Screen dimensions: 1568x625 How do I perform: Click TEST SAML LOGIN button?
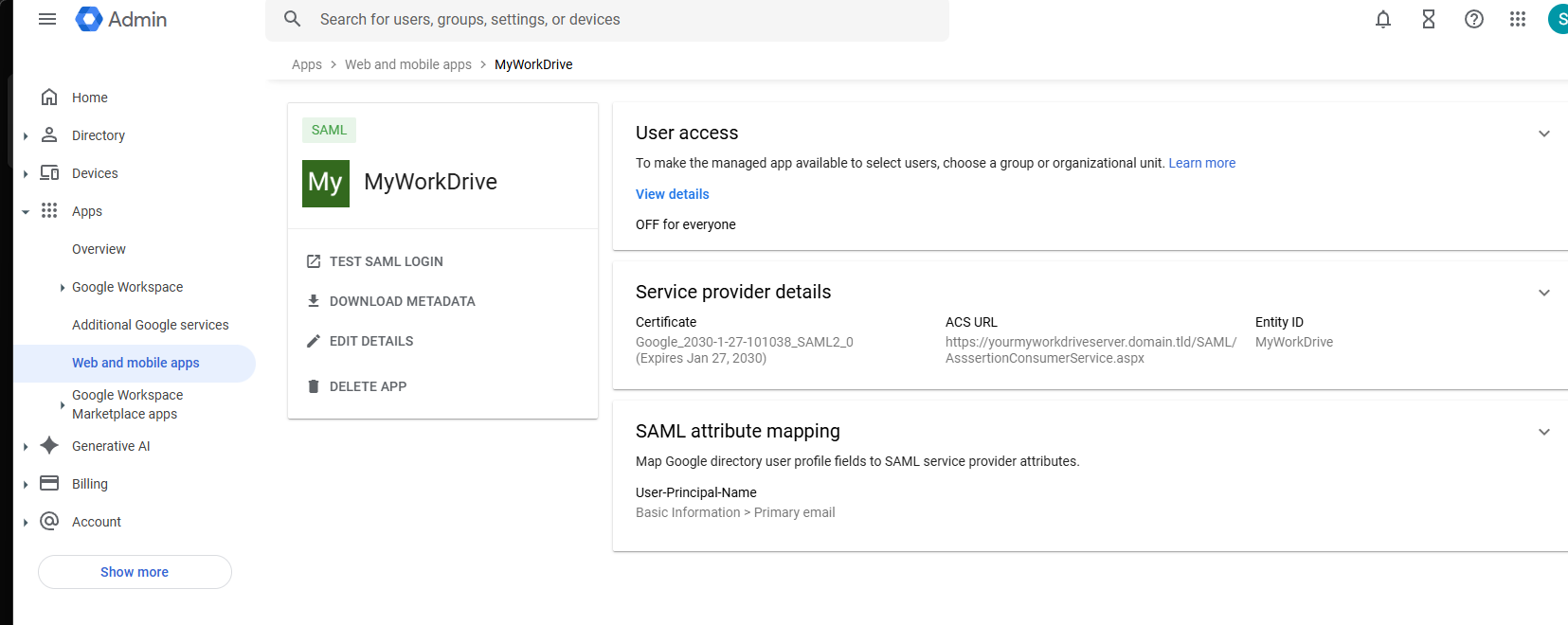coord(386,261)
